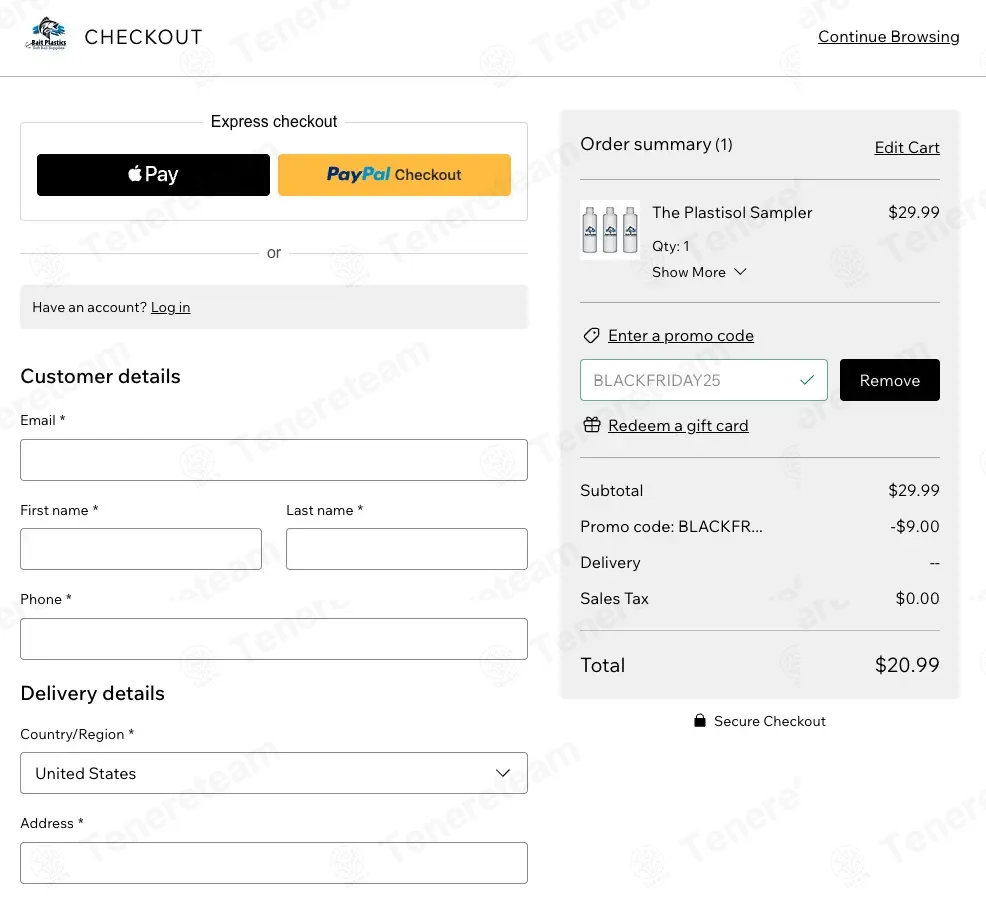Click the green checkmark in promo field

(807, 380)
